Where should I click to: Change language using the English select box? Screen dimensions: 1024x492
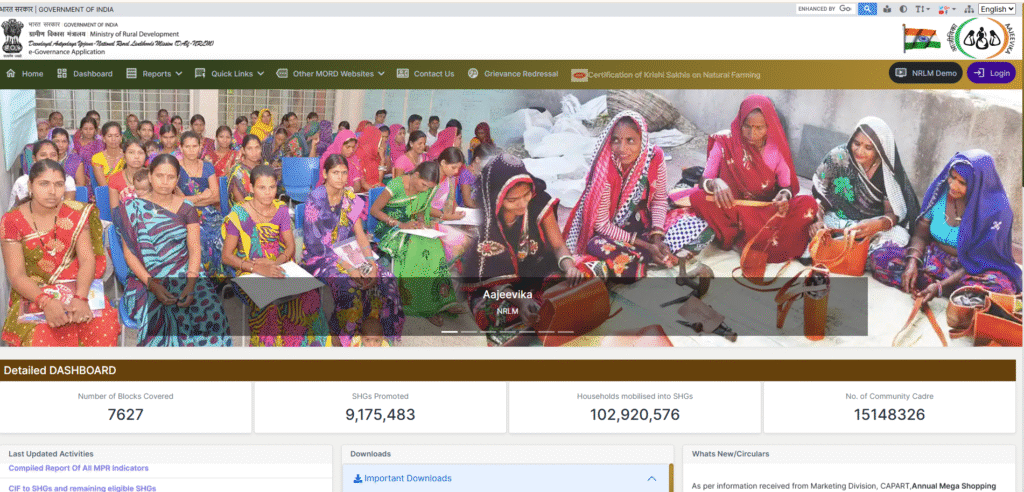coord(997,9)
